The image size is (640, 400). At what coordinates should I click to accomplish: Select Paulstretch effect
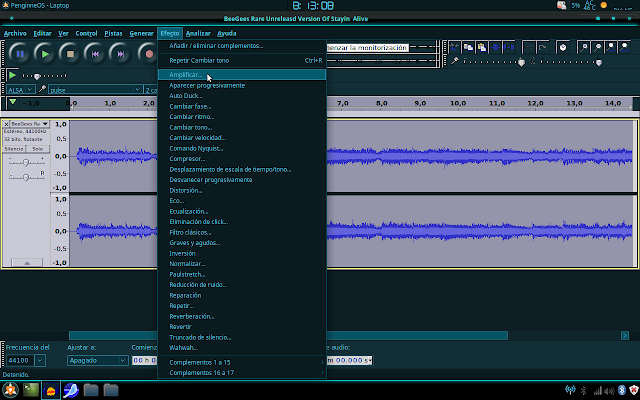click(242, 274)
